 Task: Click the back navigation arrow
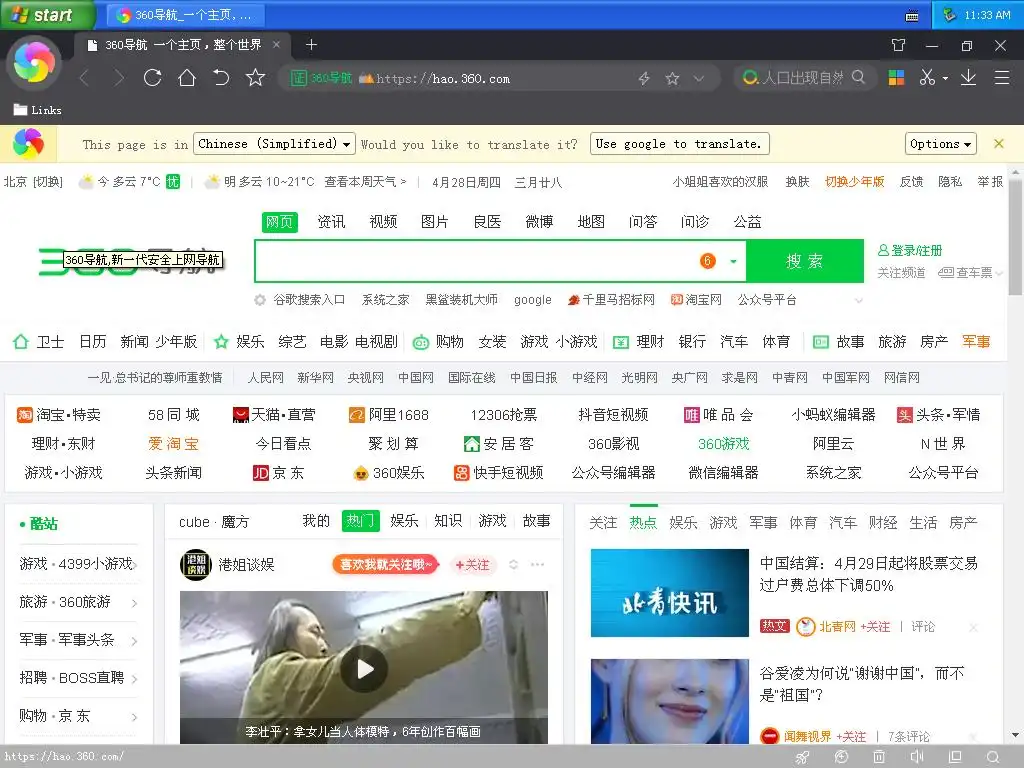pos(84,78)
